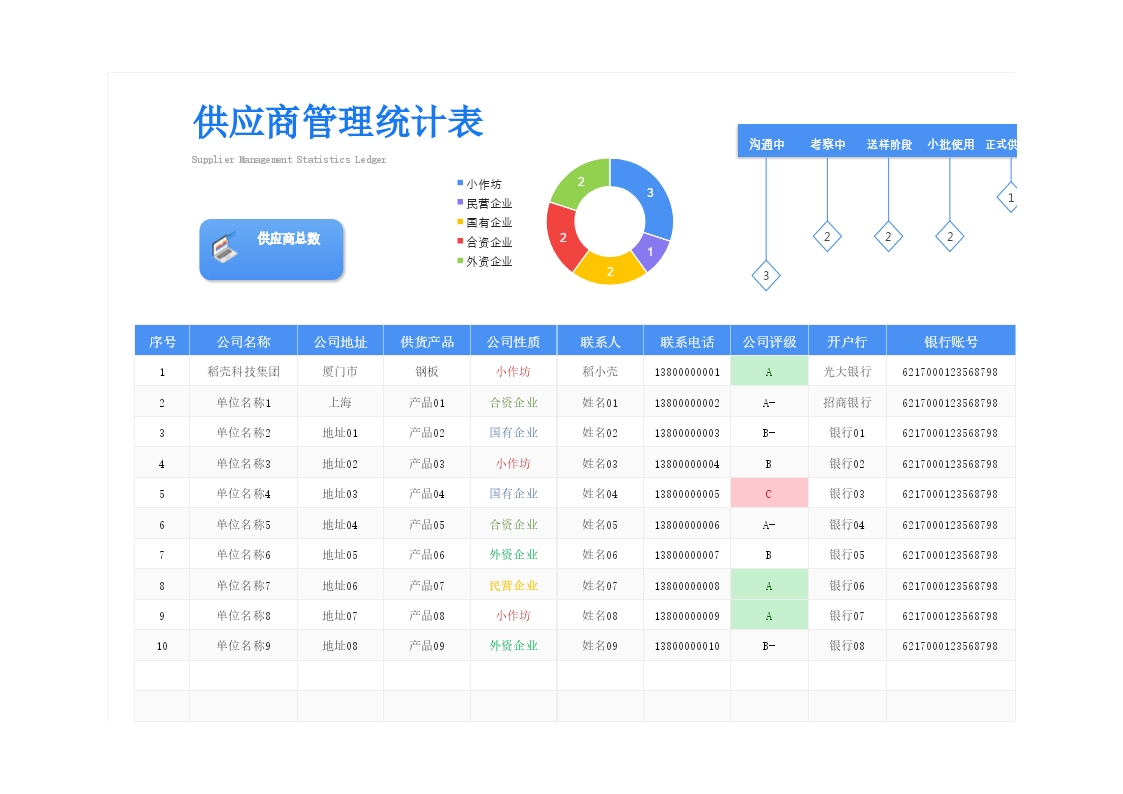Click phone number 13800000003
This screenshot has width=1123, height=794.
pyautogui.click(x=687, y=433)
